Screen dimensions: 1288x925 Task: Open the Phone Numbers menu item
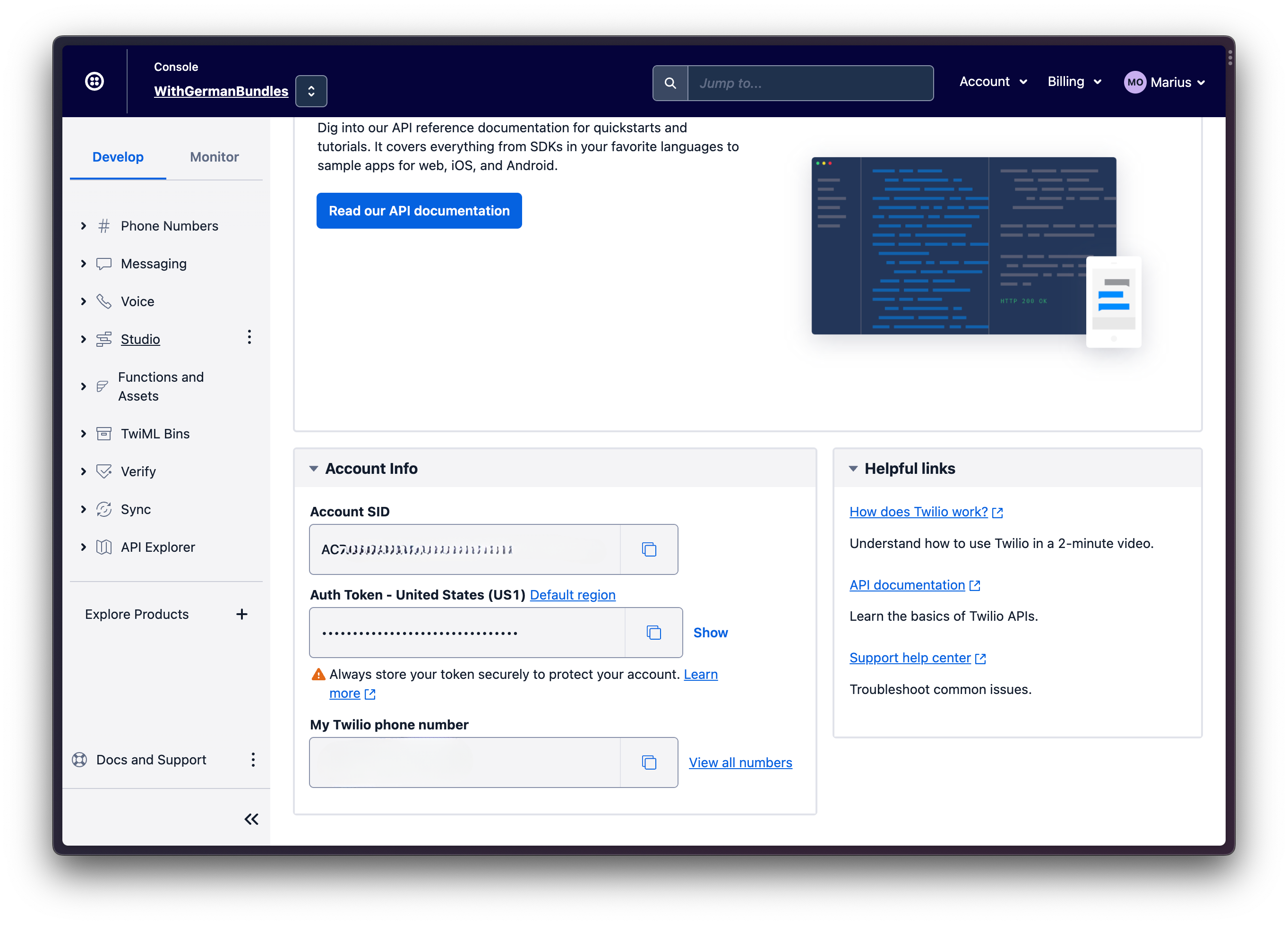tap(169, 226)
